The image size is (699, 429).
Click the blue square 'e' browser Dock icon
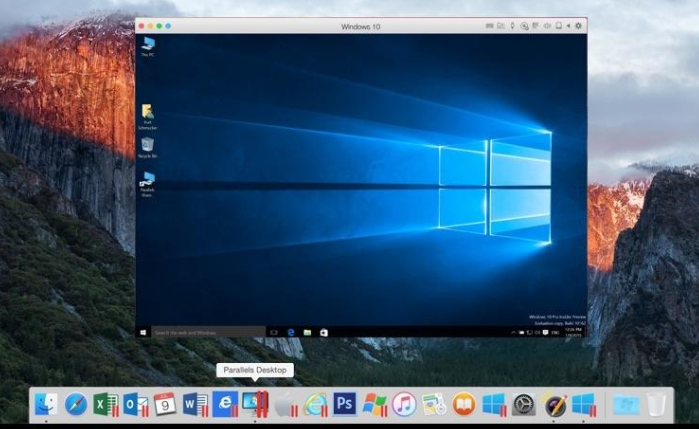[225, 404]
